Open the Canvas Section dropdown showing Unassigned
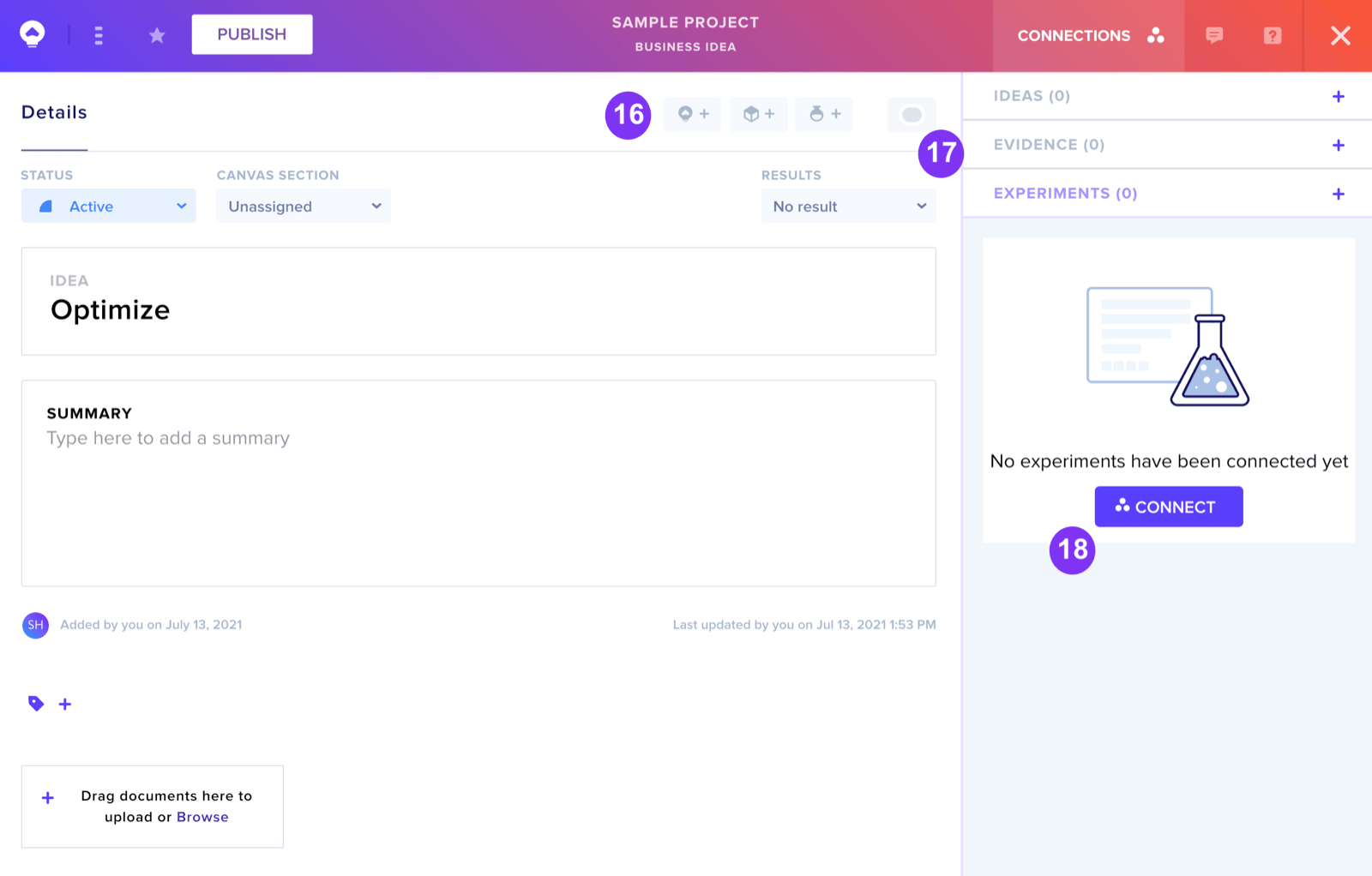Image resolution: width=1372 pixels, height=876 pixels. pyautogui.click(x=304, y=207)
